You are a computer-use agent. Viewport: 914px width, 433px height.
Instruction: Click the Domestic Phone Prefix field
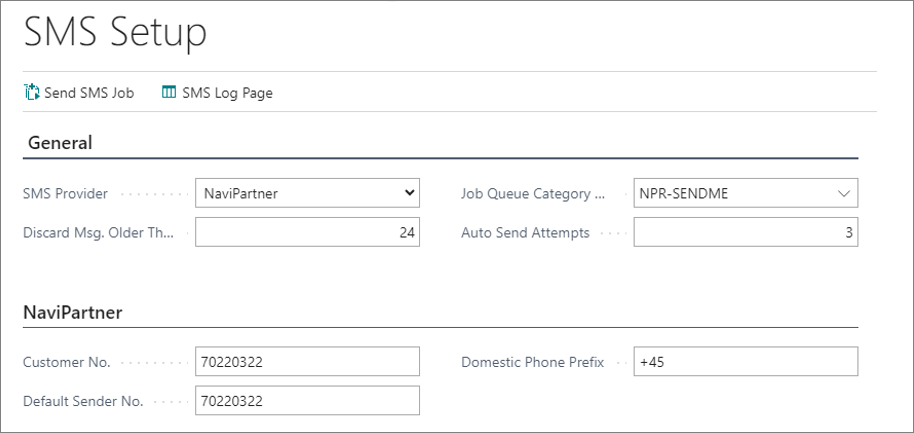coord(746,362)
